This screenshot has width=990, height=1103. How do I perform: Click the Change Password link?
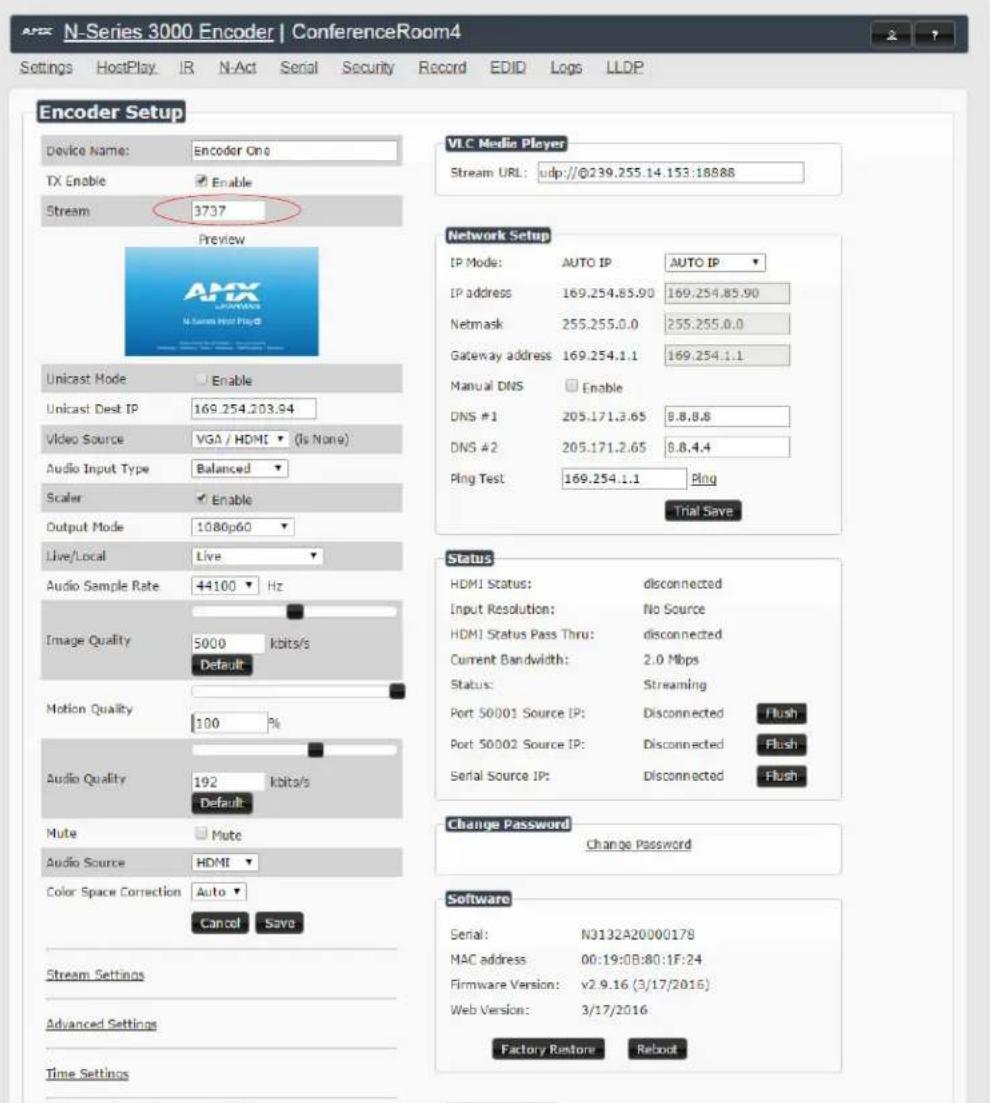[638, 844]
